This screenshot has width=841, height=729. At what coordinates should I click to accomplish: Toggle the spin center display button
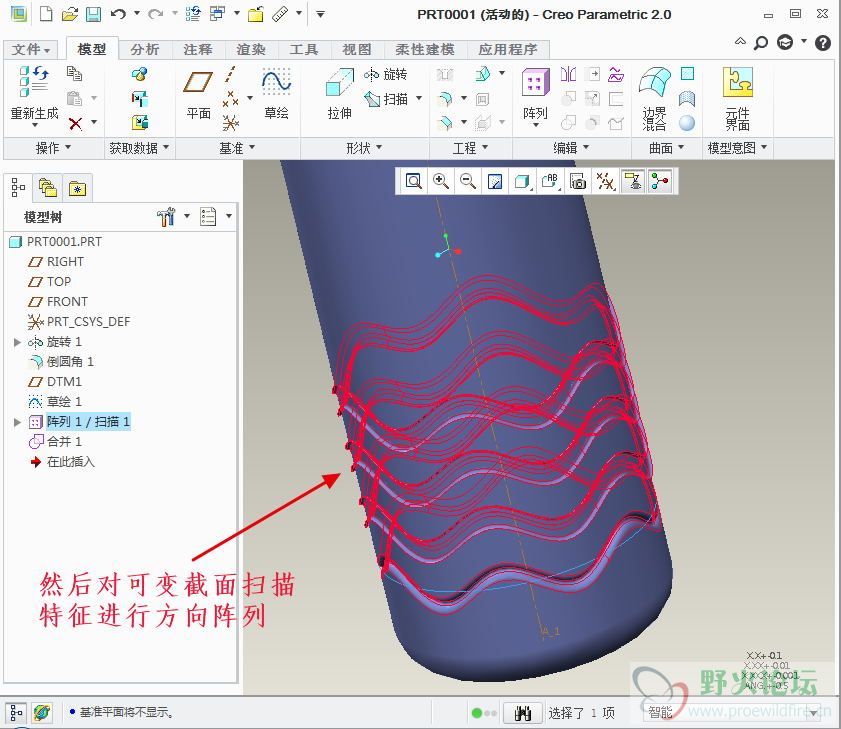point(659,181)
